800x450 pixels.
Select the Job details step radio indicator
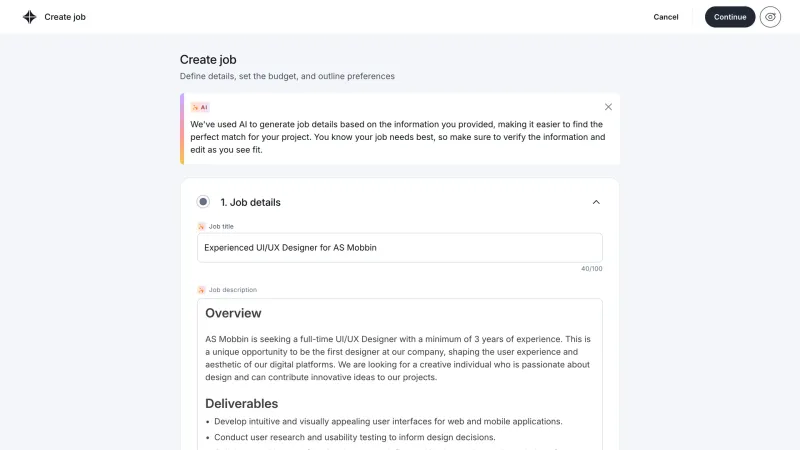(203, 202)
